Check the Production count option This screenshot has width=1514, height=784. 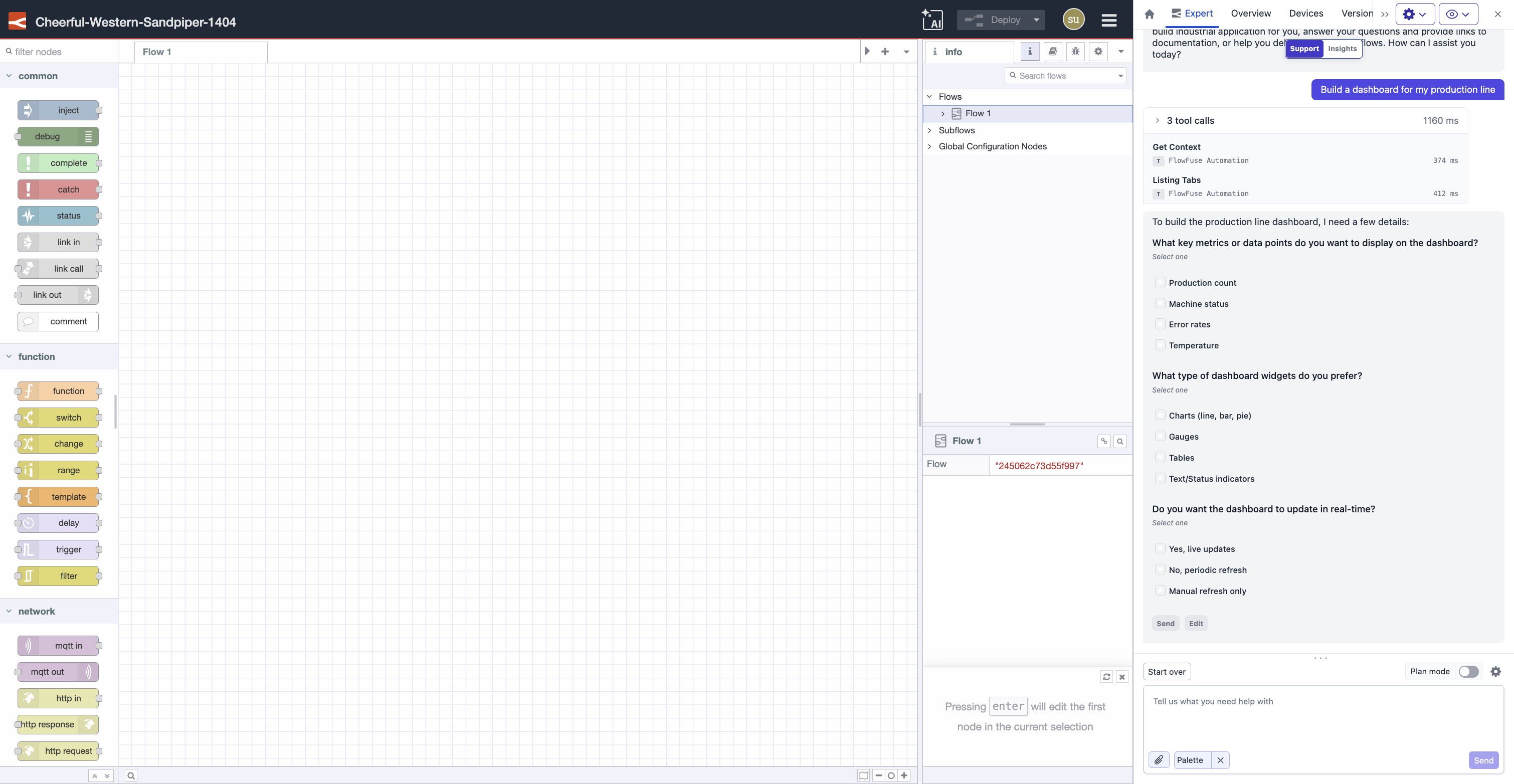(x=1160, y=282)
